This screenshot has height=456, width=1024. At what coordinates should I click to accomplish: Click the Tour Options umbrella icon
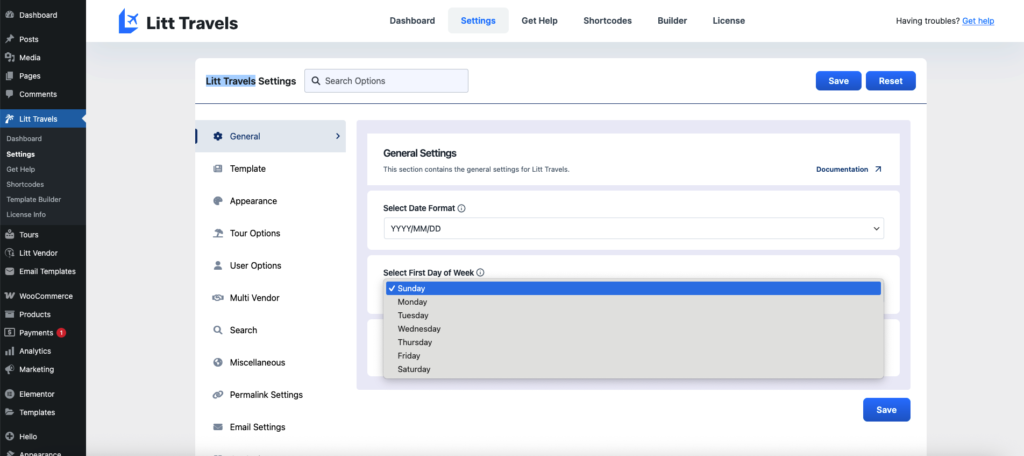coord(218,233)
